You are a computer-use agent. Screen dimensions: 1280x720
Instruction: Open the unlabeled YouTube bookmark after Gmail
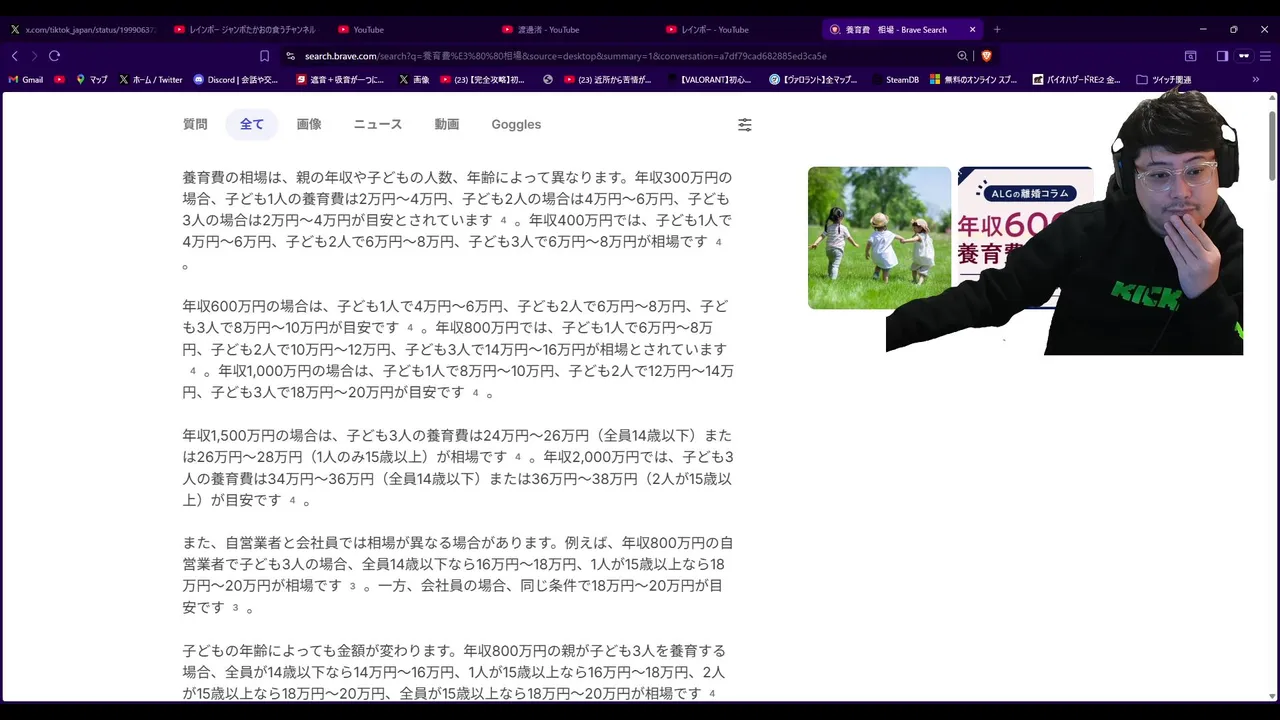pyautogui.click(x=60, y=79)
